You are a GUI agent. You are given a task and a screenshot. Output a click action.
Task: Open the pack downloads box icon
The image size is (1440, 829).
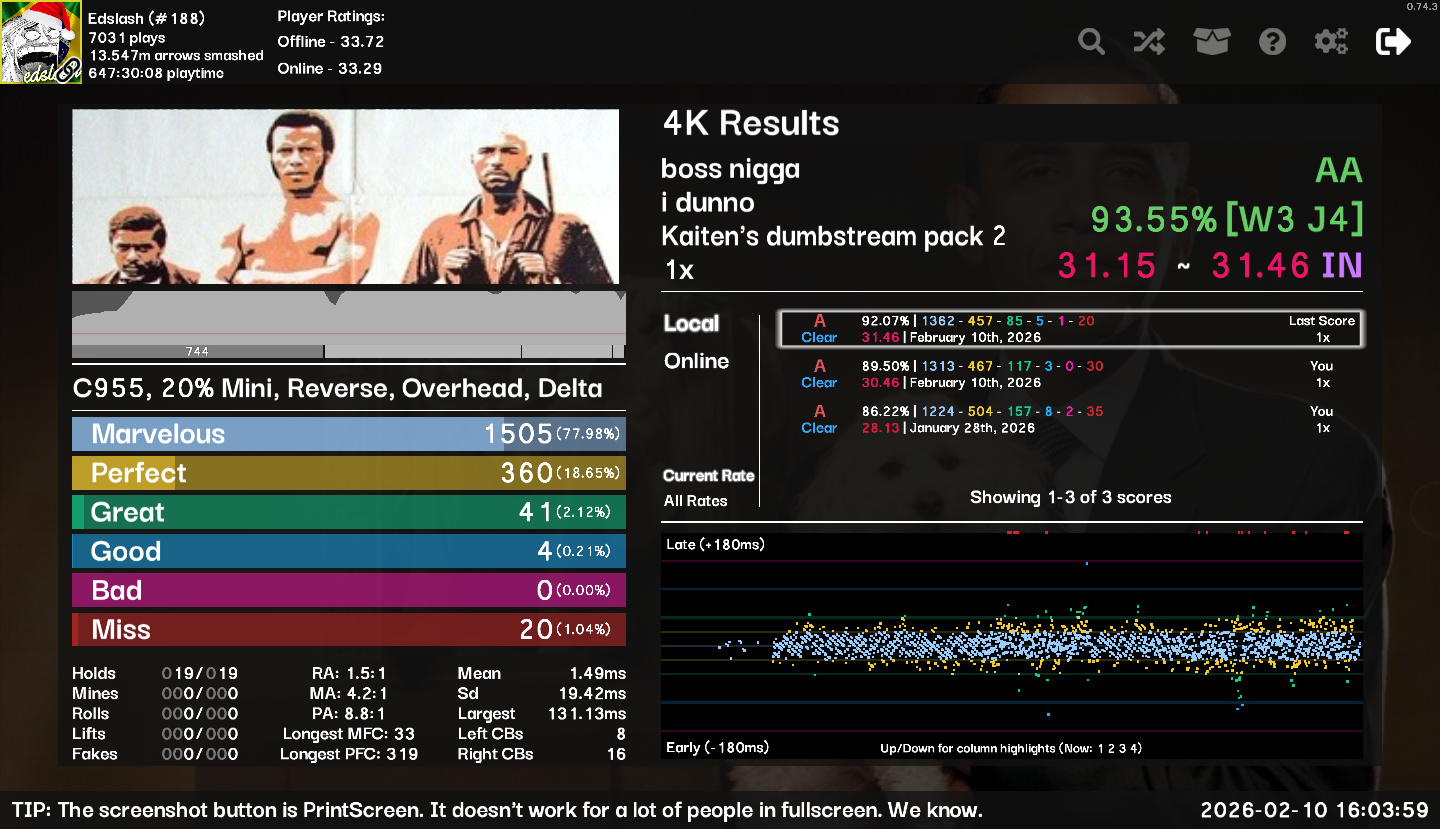point(1211,42)
